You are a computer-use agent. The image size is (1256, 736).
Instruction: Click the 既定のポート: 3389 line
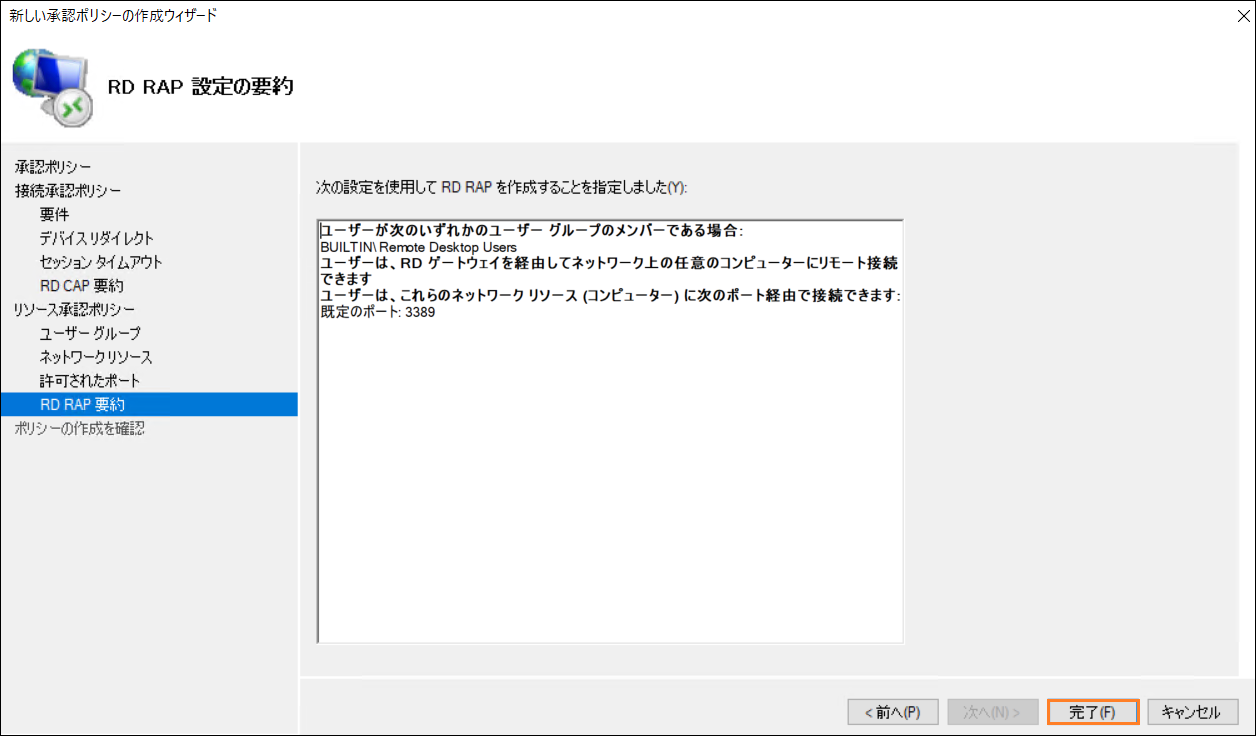pos(378,312)
